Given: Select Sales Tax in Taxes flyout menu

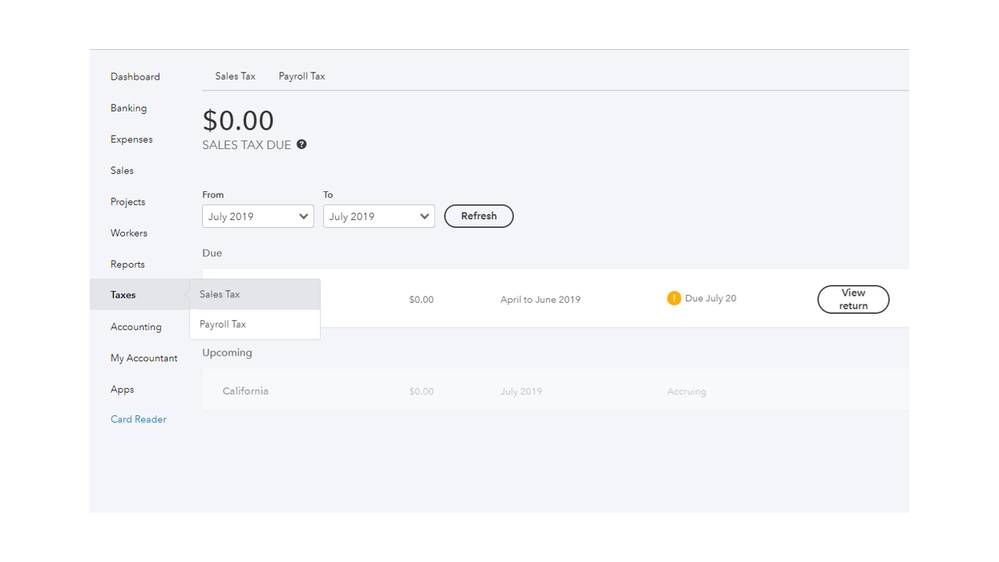Looking at the screenshot, I should tap(220, 294).
